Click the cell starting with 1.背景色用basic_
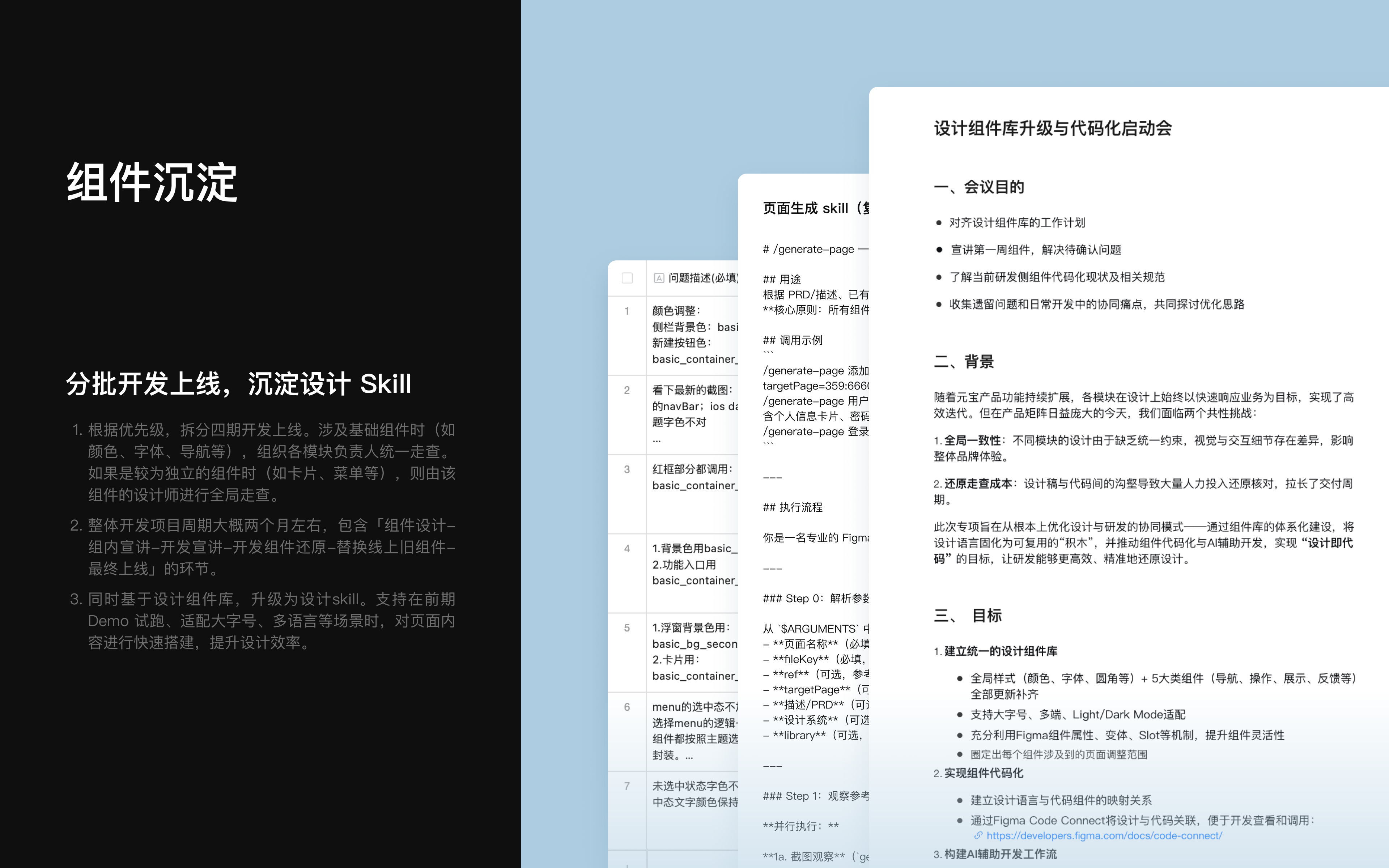The height and width of the screenshot is (868, 1389). click(692, 574)
